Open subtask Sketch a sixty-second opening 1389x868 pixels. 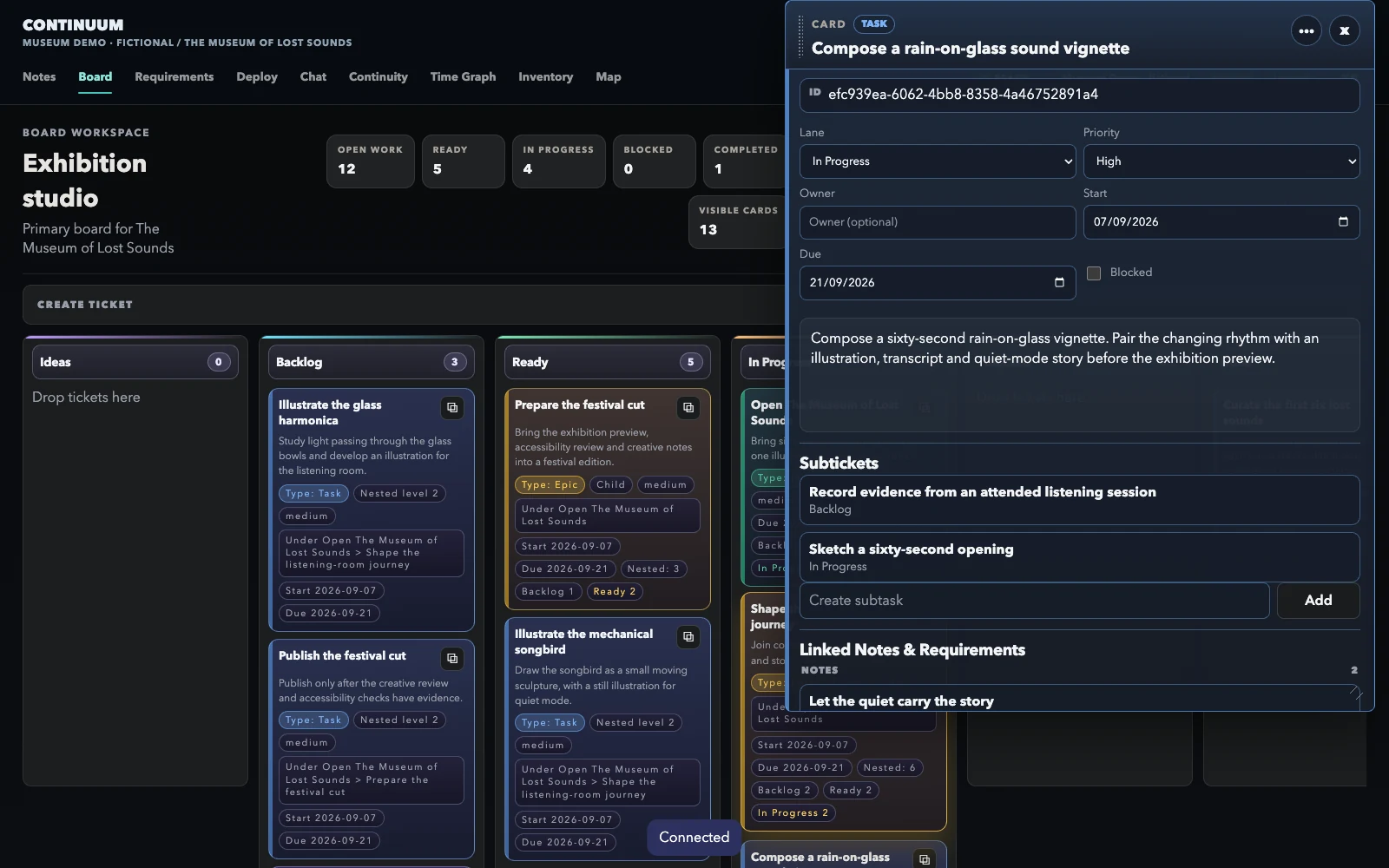[1079, 557]
